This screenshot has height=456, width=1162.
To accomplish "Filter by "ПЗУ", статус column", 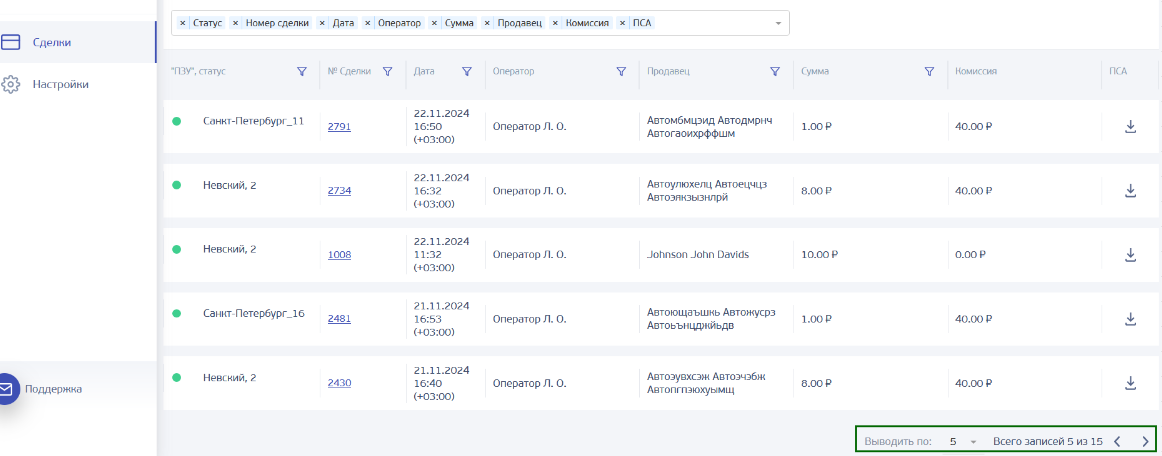I will pyautogui.click(x=302, y=72).
